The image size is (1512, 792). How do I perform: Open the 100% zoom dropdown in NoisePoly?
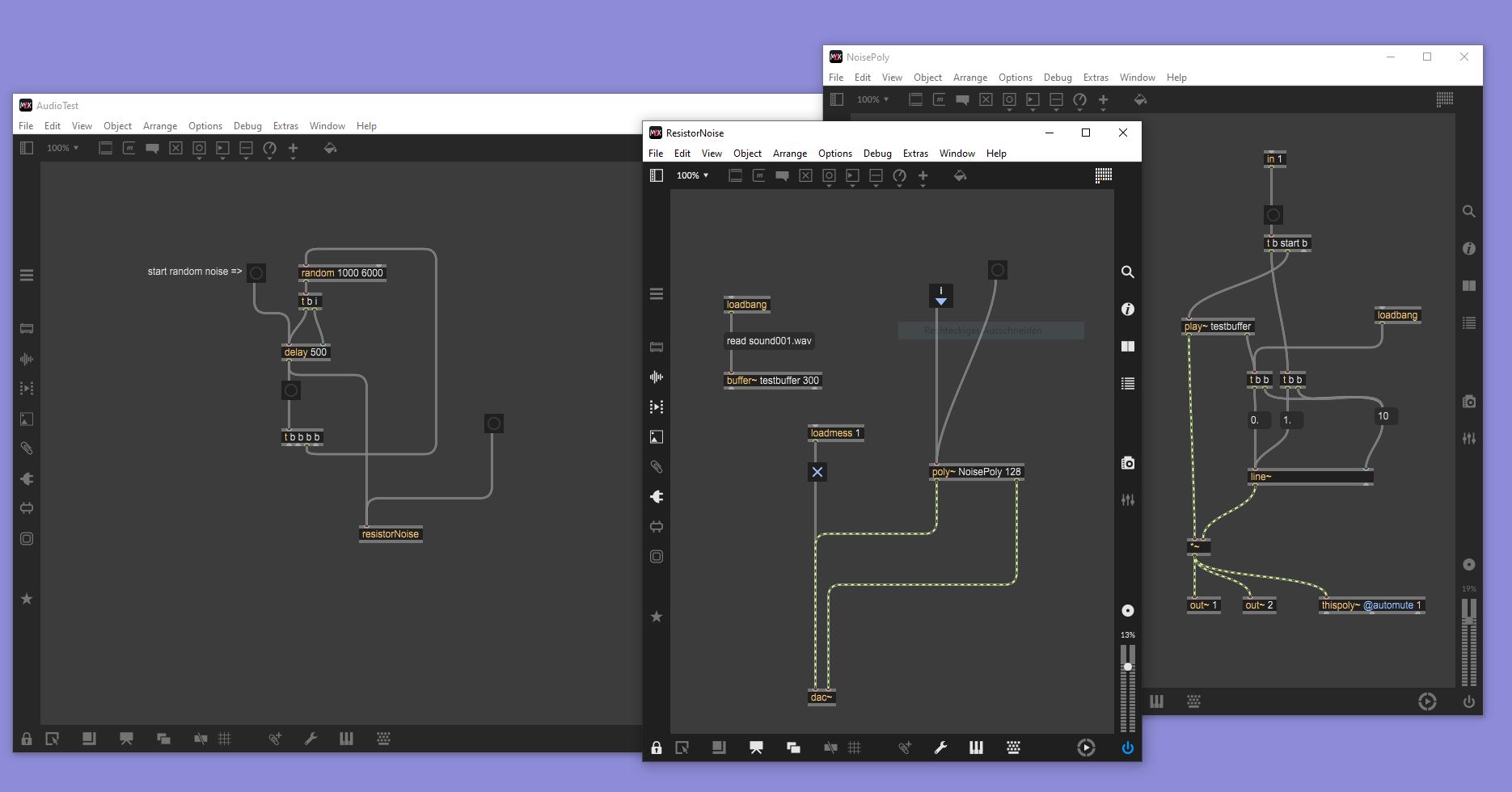[x=872, y=99]
